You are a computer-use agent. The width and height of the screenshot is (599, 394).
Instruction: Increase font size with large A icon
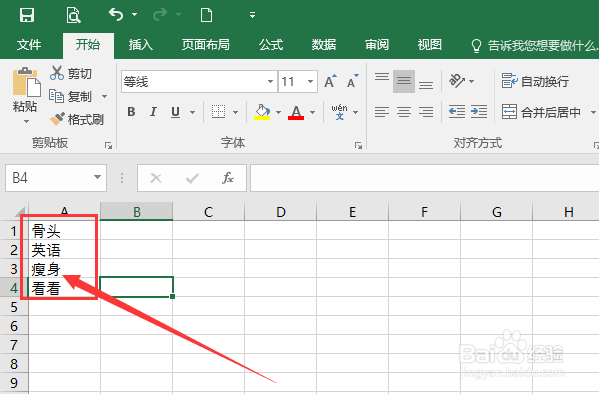[330, 81]
